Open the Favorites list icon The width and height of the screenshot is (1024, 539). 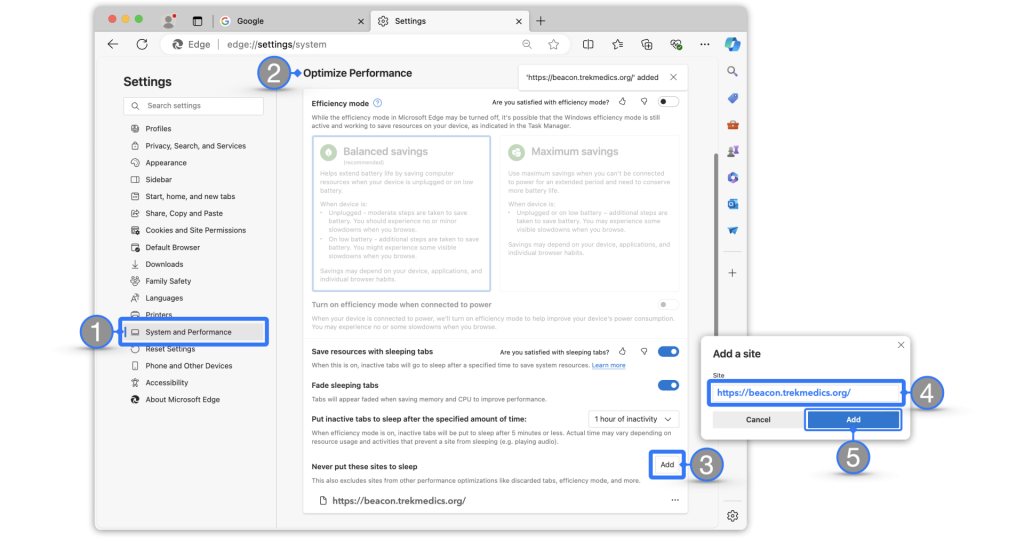pos(618,44)
